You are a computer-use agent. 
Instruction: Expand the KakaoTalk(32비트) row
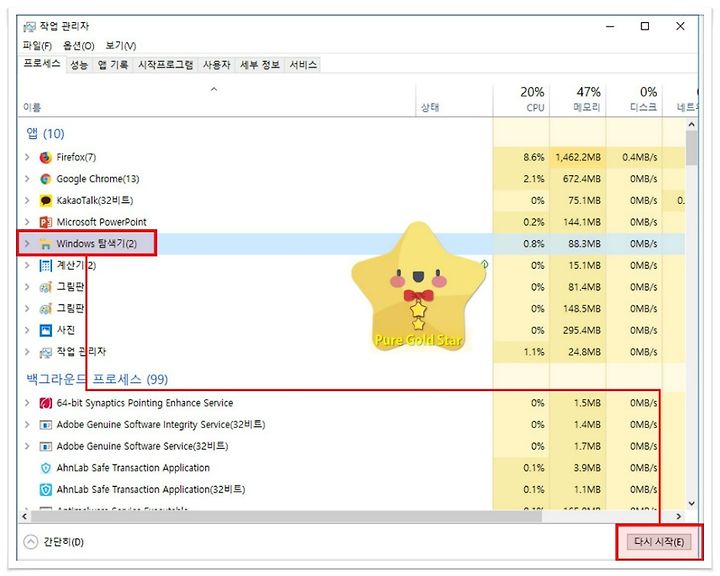coord(27,201)
